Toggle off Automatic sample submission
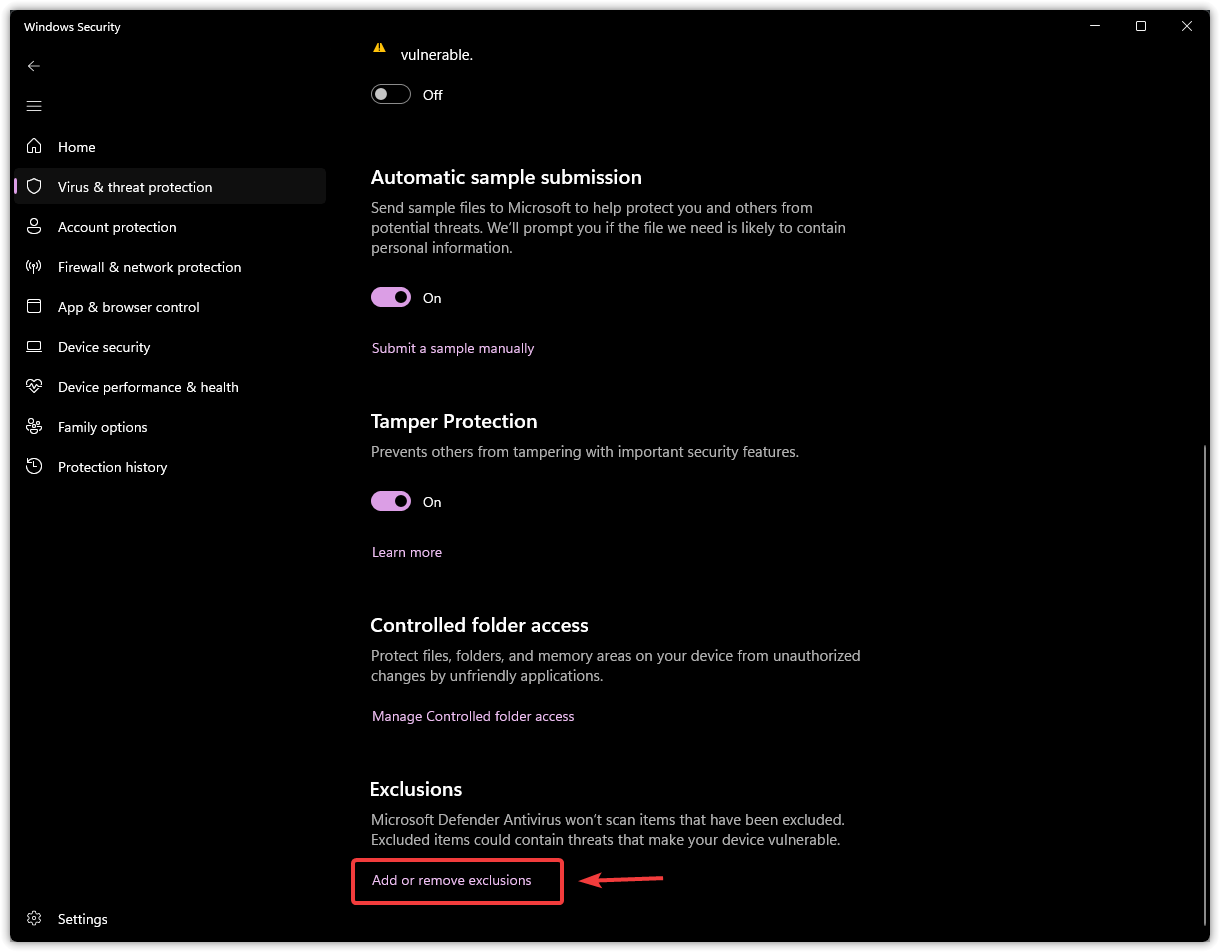This screenshot has height=952, width=1220. point(390,297)
